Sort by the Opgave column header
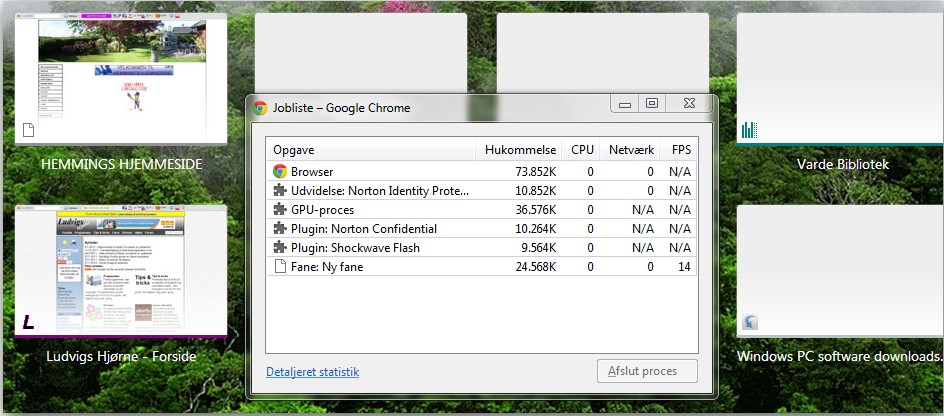 click(371, 150)
